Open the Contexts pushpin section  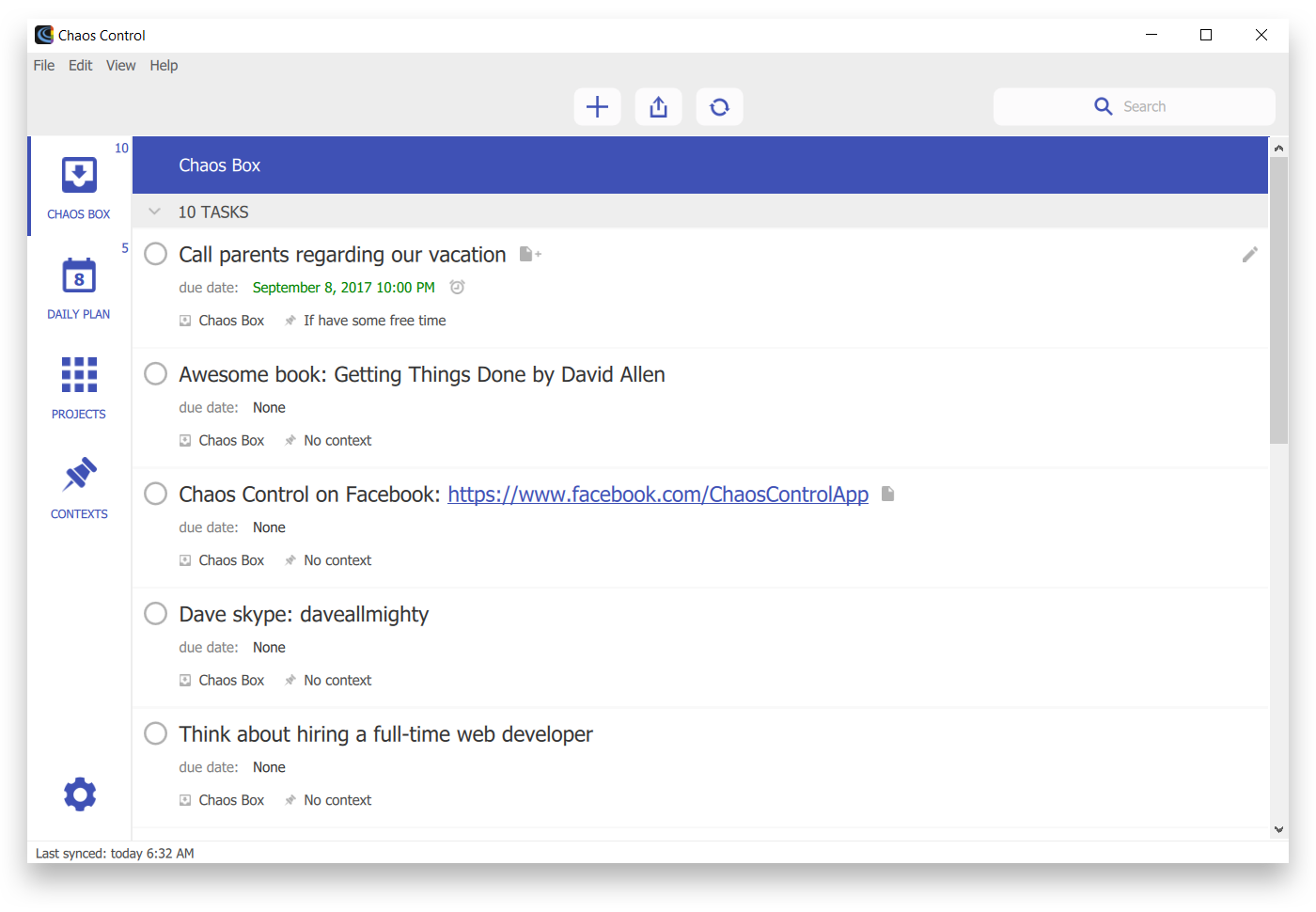(x=79, y=486)
